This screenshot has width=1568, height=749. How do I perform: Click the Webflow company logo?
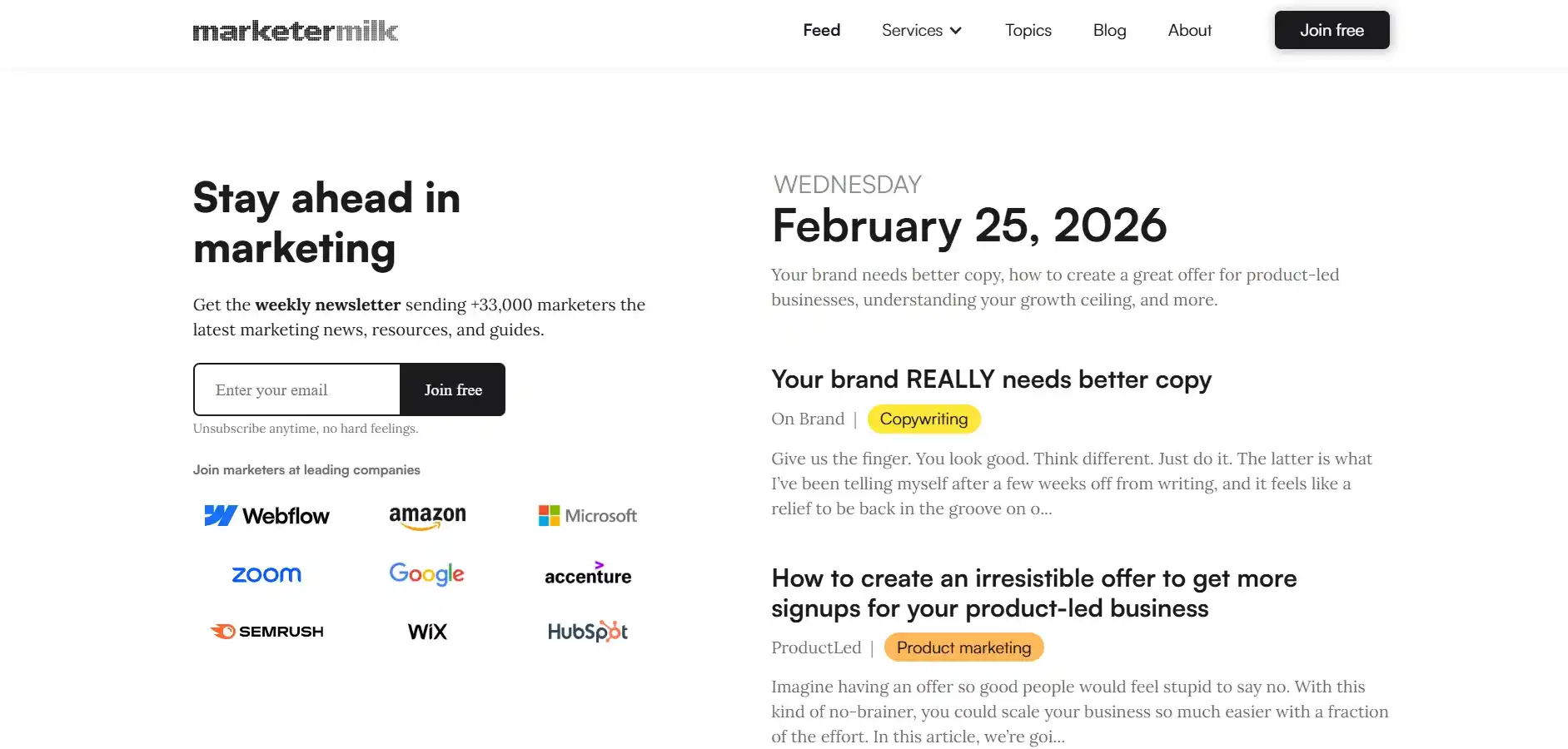click(267, 516)
